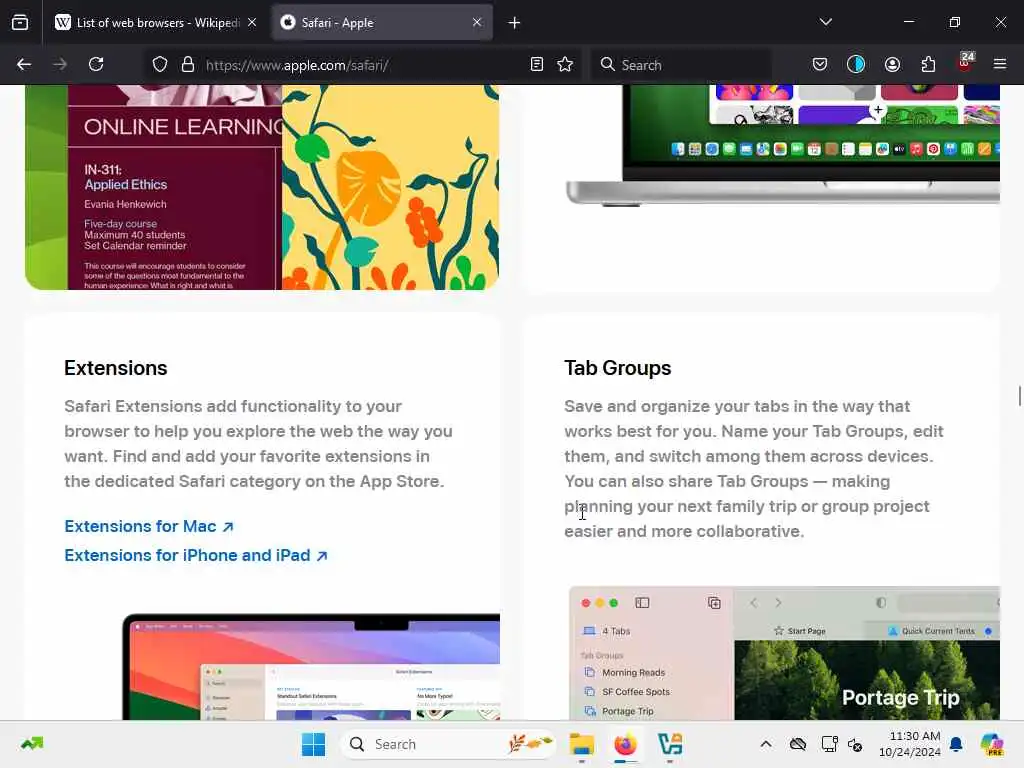Open Windows Start menu
Image resolution: width=1024 pixels, height=768 pixels.
pos(313,744)
